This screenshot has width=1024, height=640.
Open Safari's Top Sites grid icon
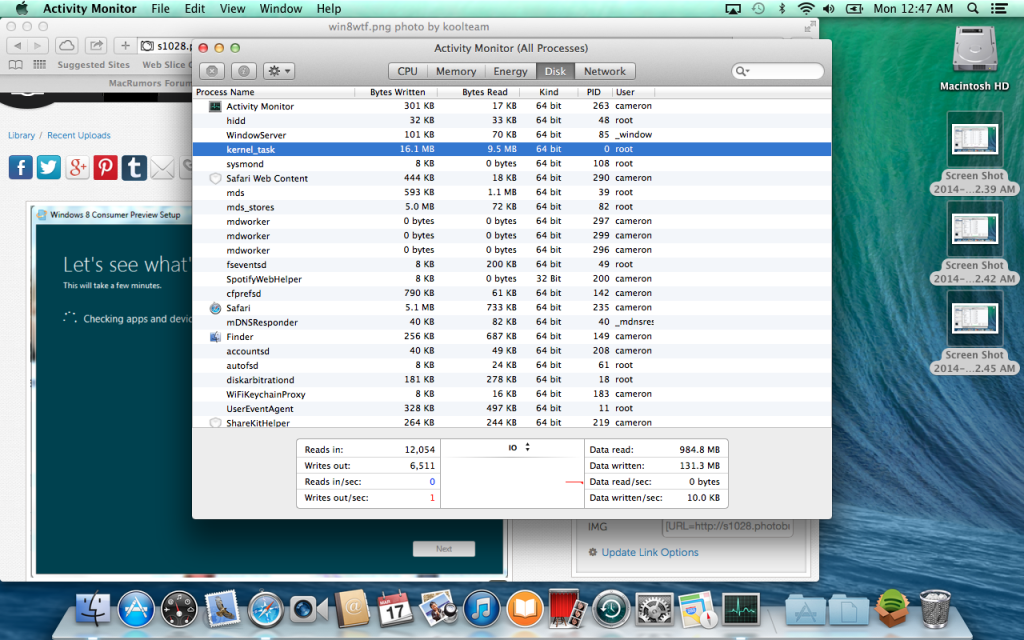click(40, 65)
